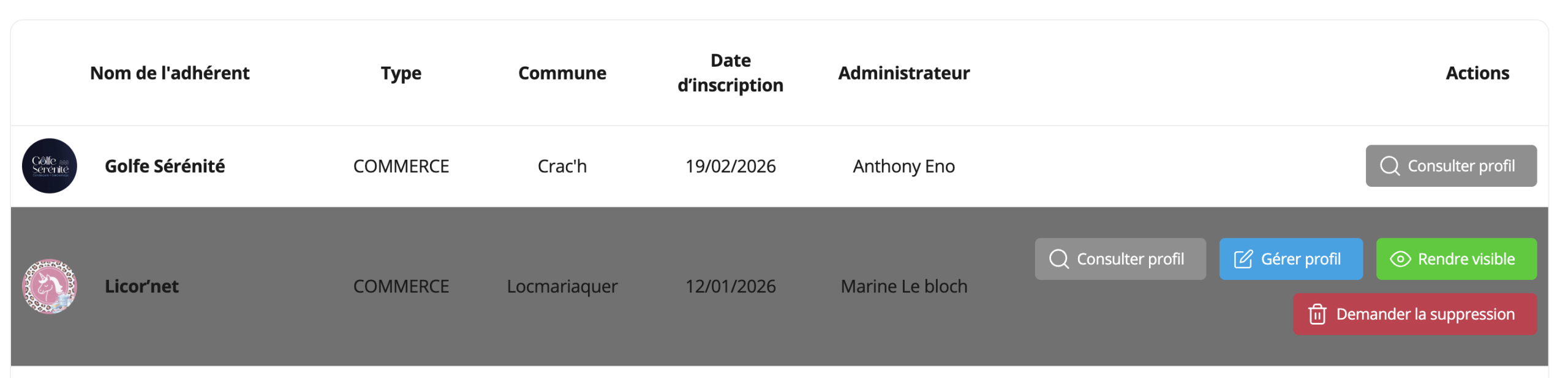Viewport: 1568px width, 378px height.
Task: Sort by Nom de l'adhérent column header
Action: click(170, 73)
